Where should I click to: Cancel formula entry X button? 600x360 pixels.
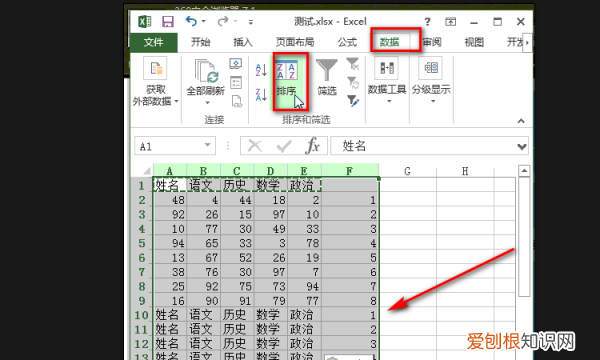pos(255,146)
